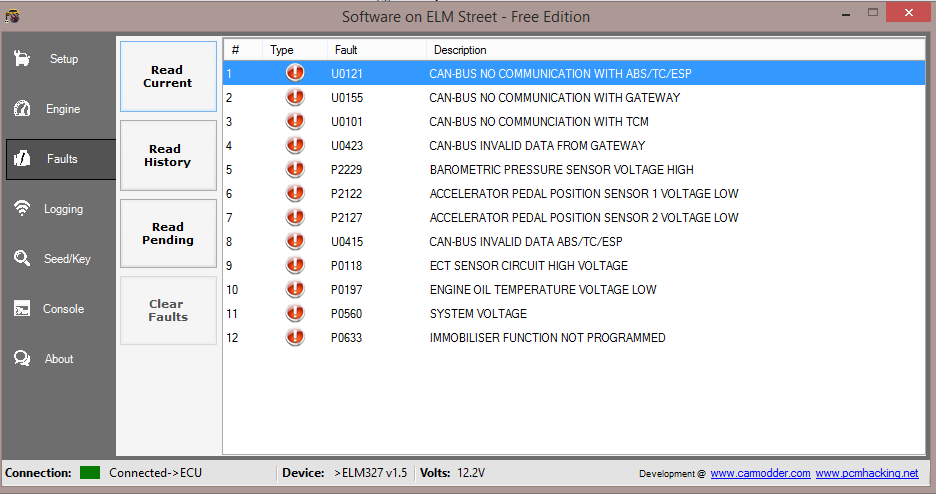Open the www.carmodder.com link
The width and height of the screenshot is (936, 494).
click(x=760, y=473)
